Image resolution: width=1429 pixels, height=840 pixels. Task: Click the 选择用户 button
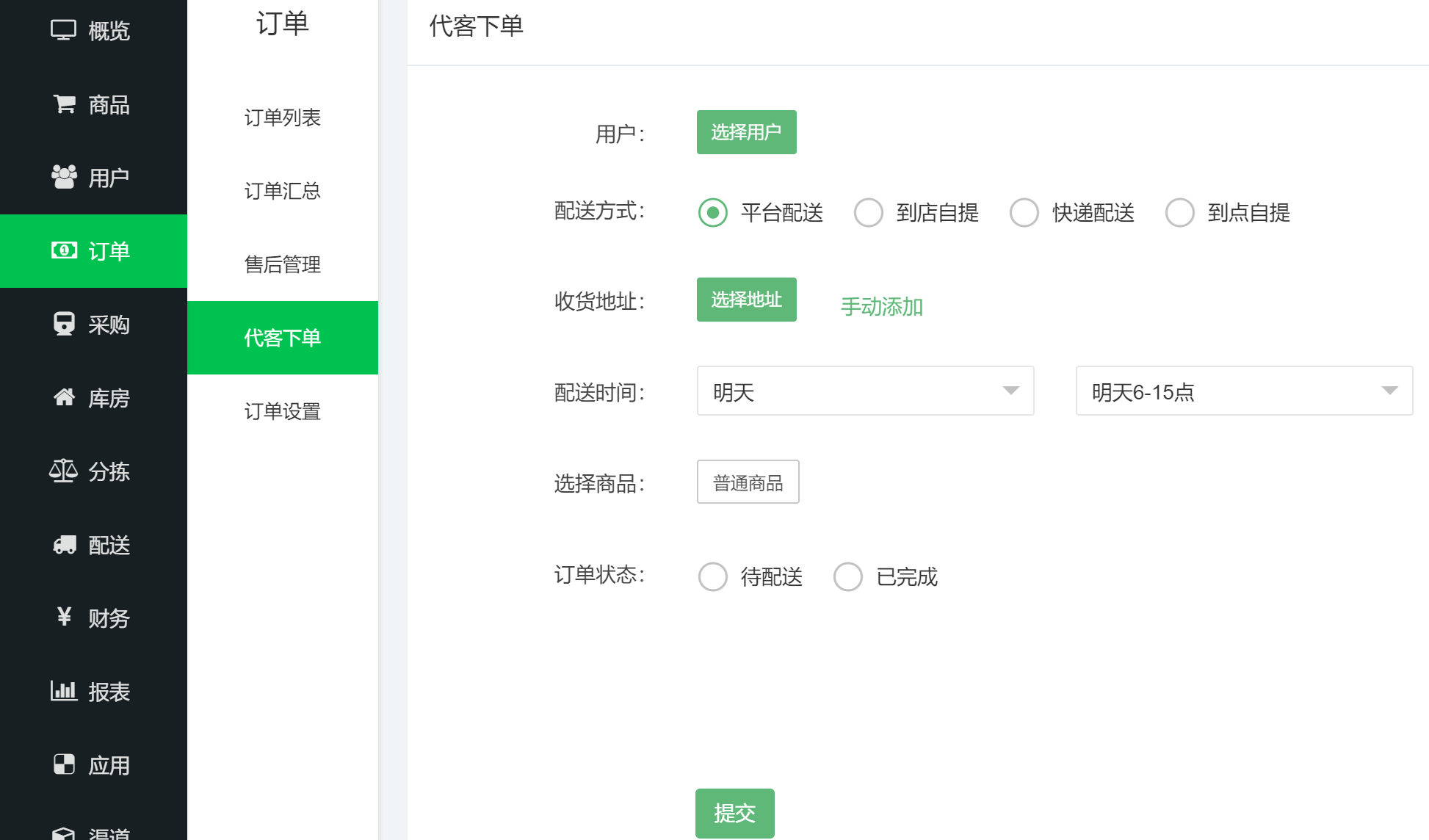tap(746, 132)
